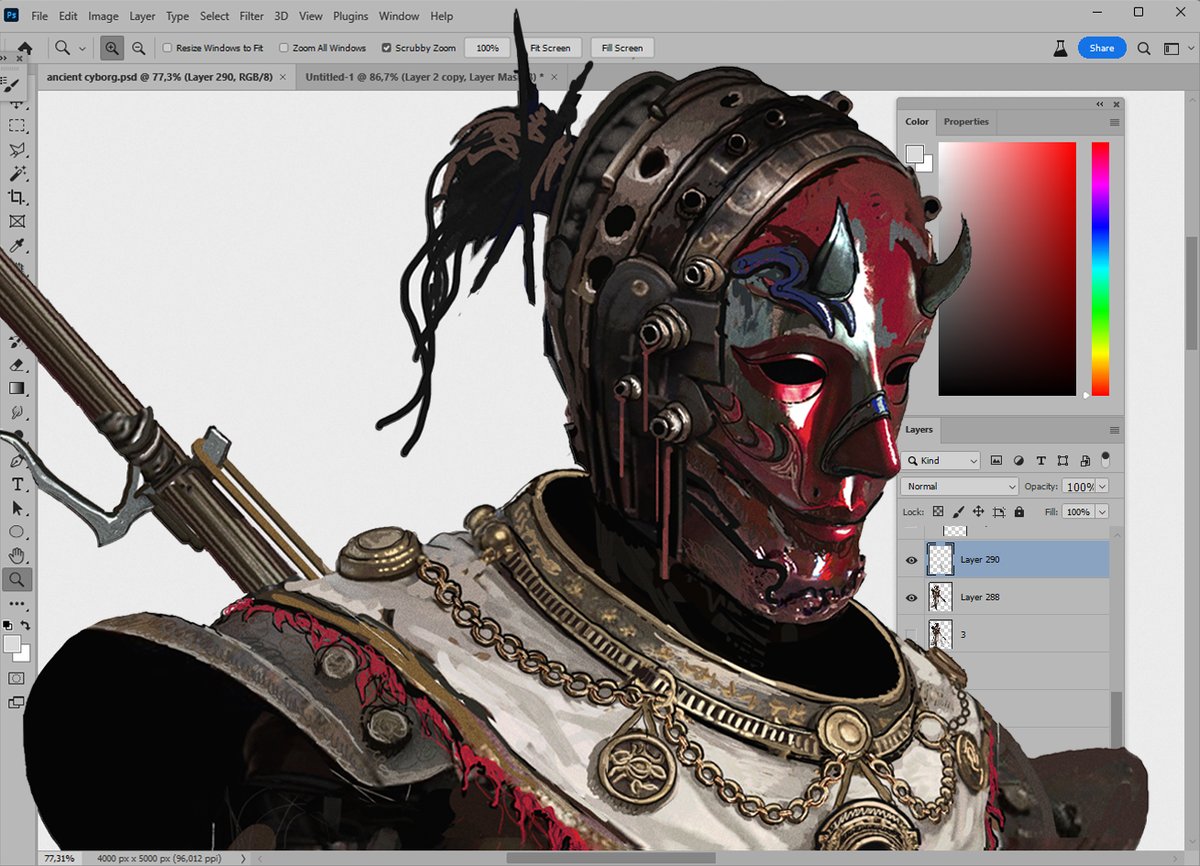Open the Image menu
Screen dimensions: 1200x866
click(103, 16)
